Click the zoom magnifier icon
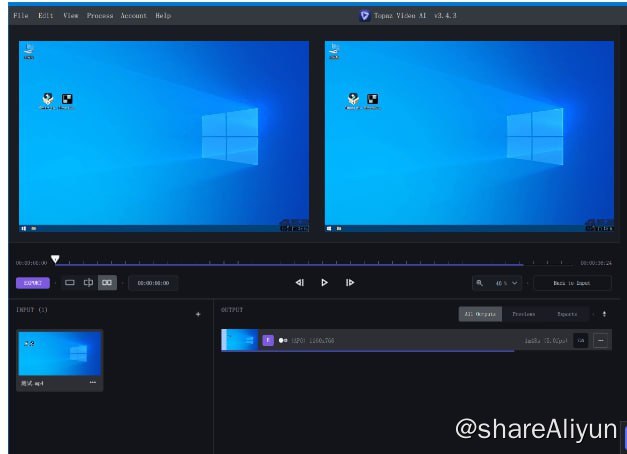 coord(479,283)
